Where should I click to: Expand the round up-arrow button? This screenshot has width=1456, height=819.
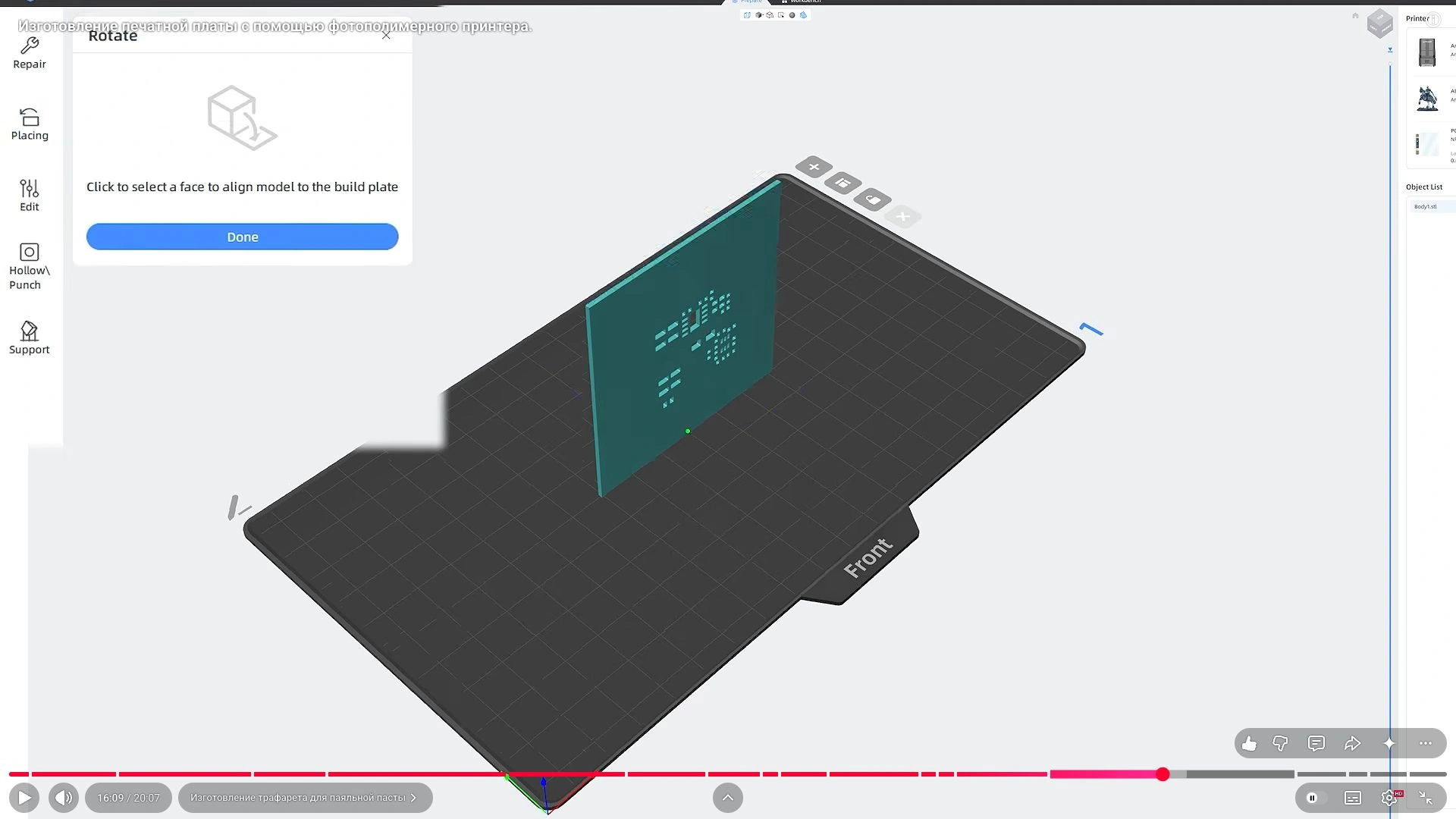tap(728, 798)
